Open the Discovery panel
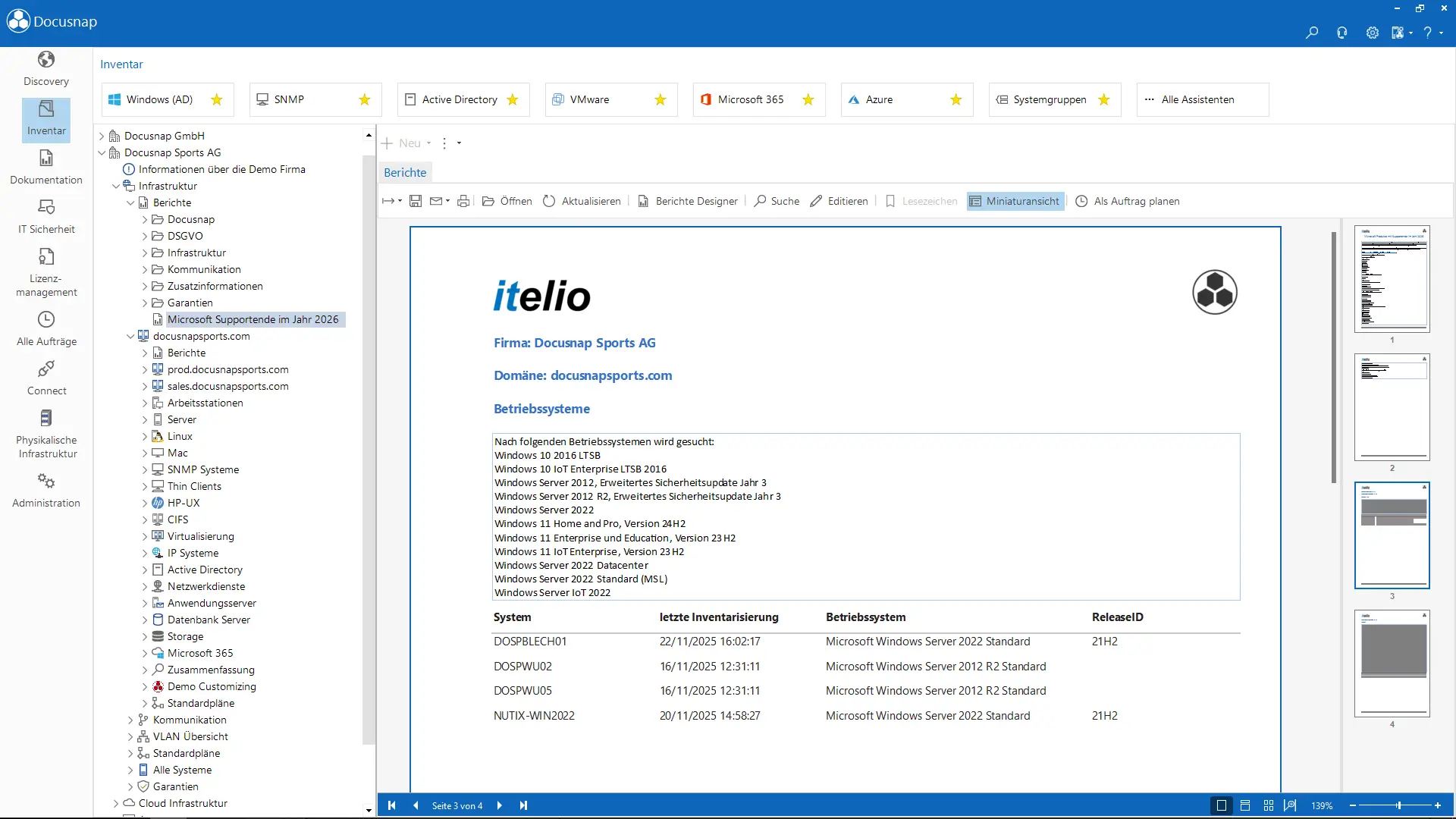1456x819 pixels. click(45, 68)
